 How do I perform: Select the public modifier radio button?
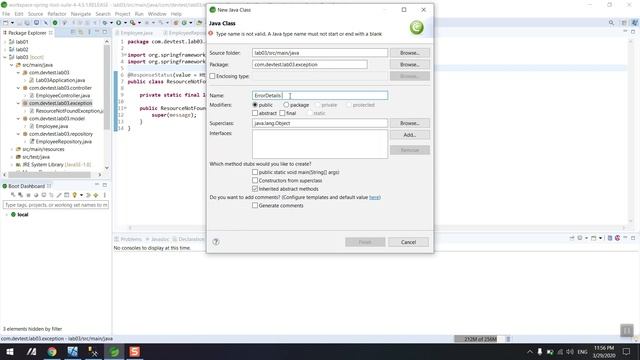[255, 105]
